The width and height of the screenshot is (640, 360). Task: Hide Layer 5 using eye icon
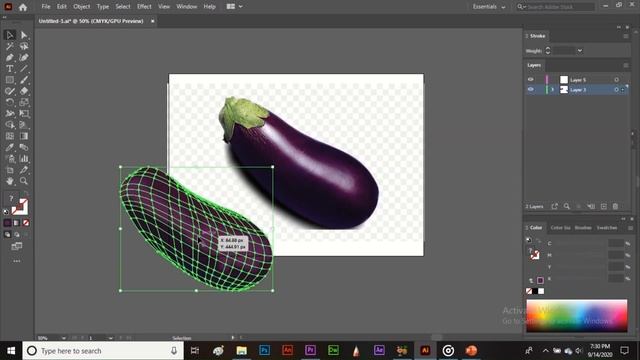[531, 80]
